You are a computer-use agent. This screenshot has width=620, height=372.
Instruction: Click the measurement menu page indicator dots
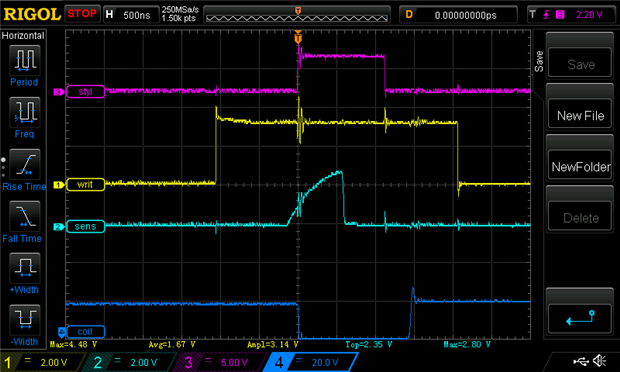coord(4,167)
